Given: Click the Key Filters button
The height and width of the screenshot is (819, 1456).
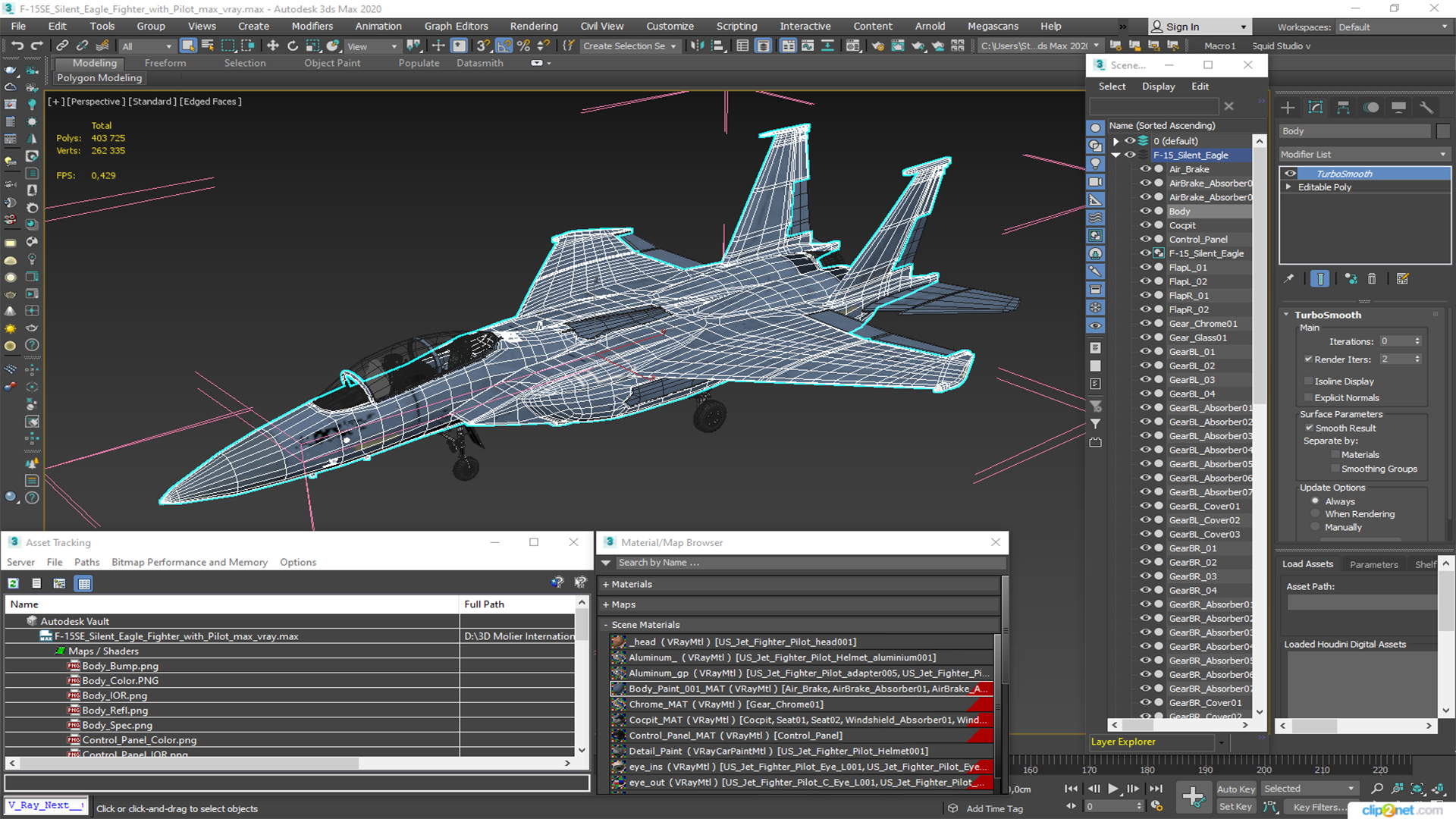Looking at the screenshot, I should 1319,807.
